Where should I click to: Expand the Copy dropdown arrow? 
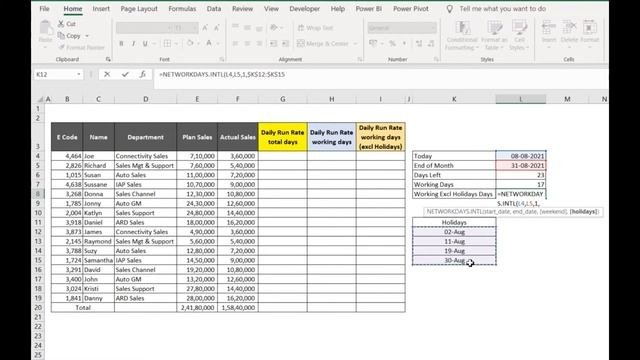(87, 36)
